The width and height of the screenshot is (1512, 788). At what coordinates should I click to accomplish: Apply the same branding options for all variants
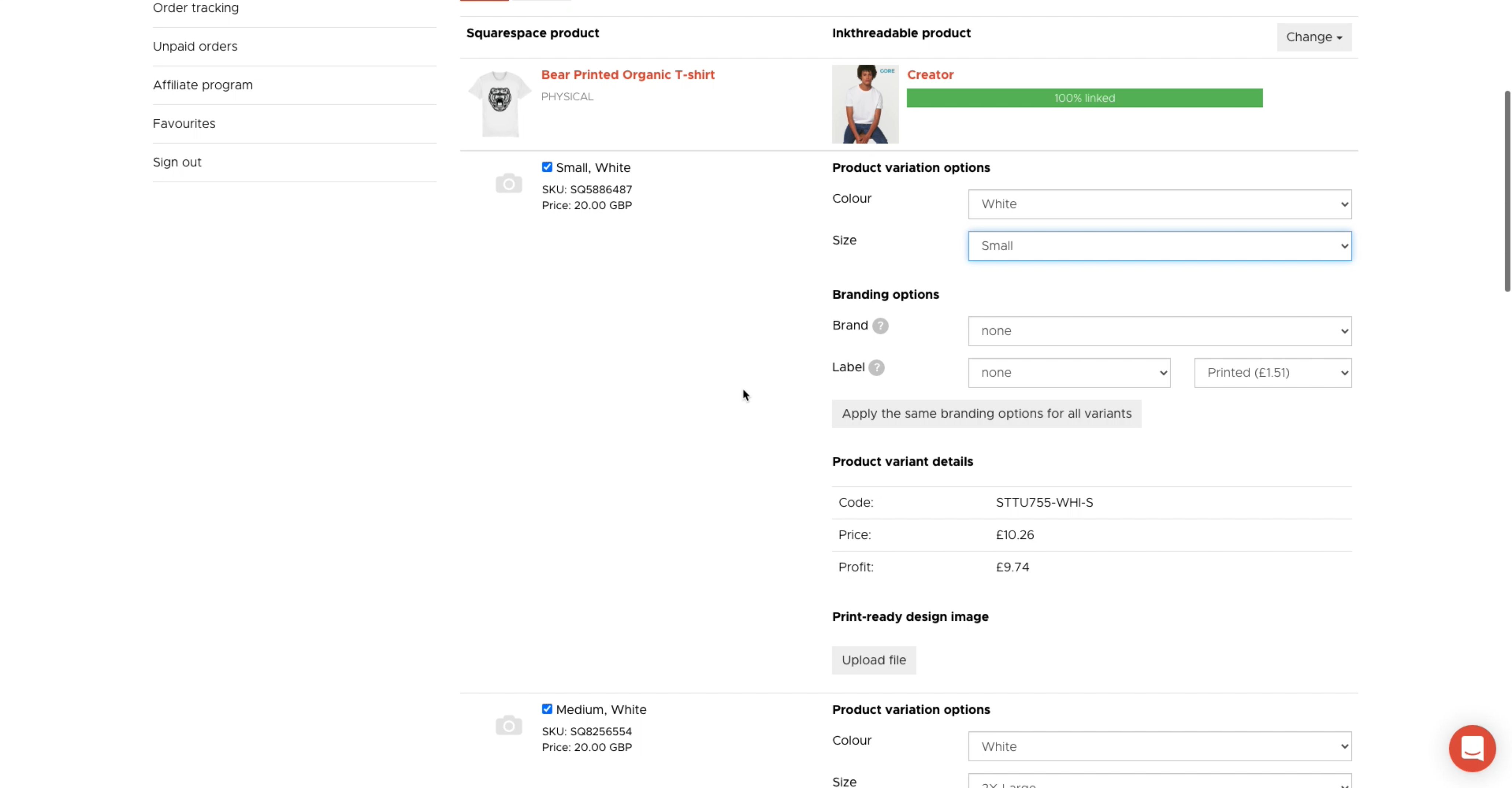[986, 414]
